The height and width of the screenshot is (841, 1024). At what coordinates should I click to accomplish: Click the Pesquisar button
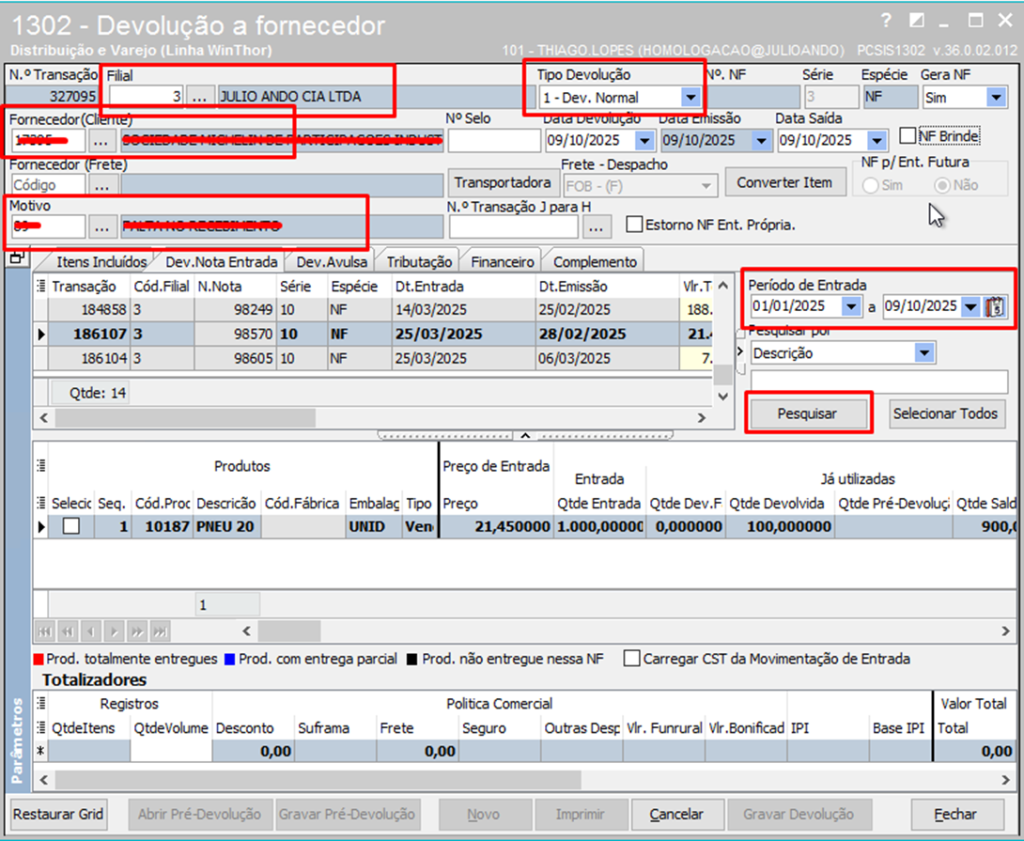pos(807,413)
